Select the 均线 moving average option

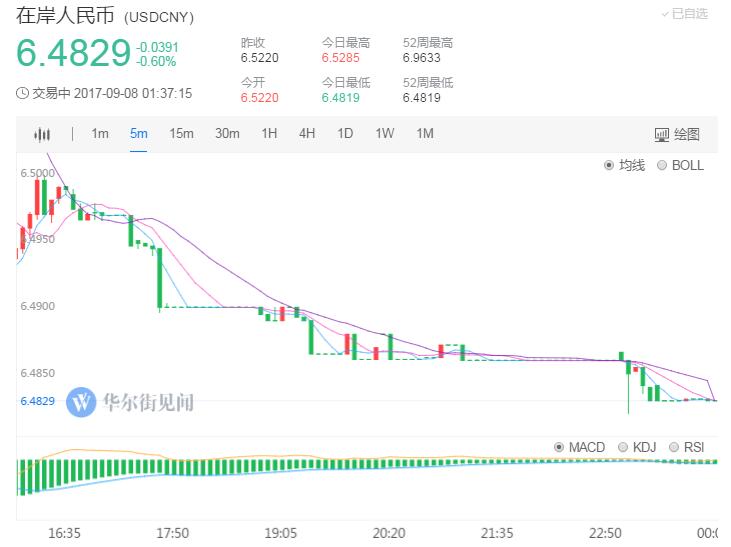609,165
